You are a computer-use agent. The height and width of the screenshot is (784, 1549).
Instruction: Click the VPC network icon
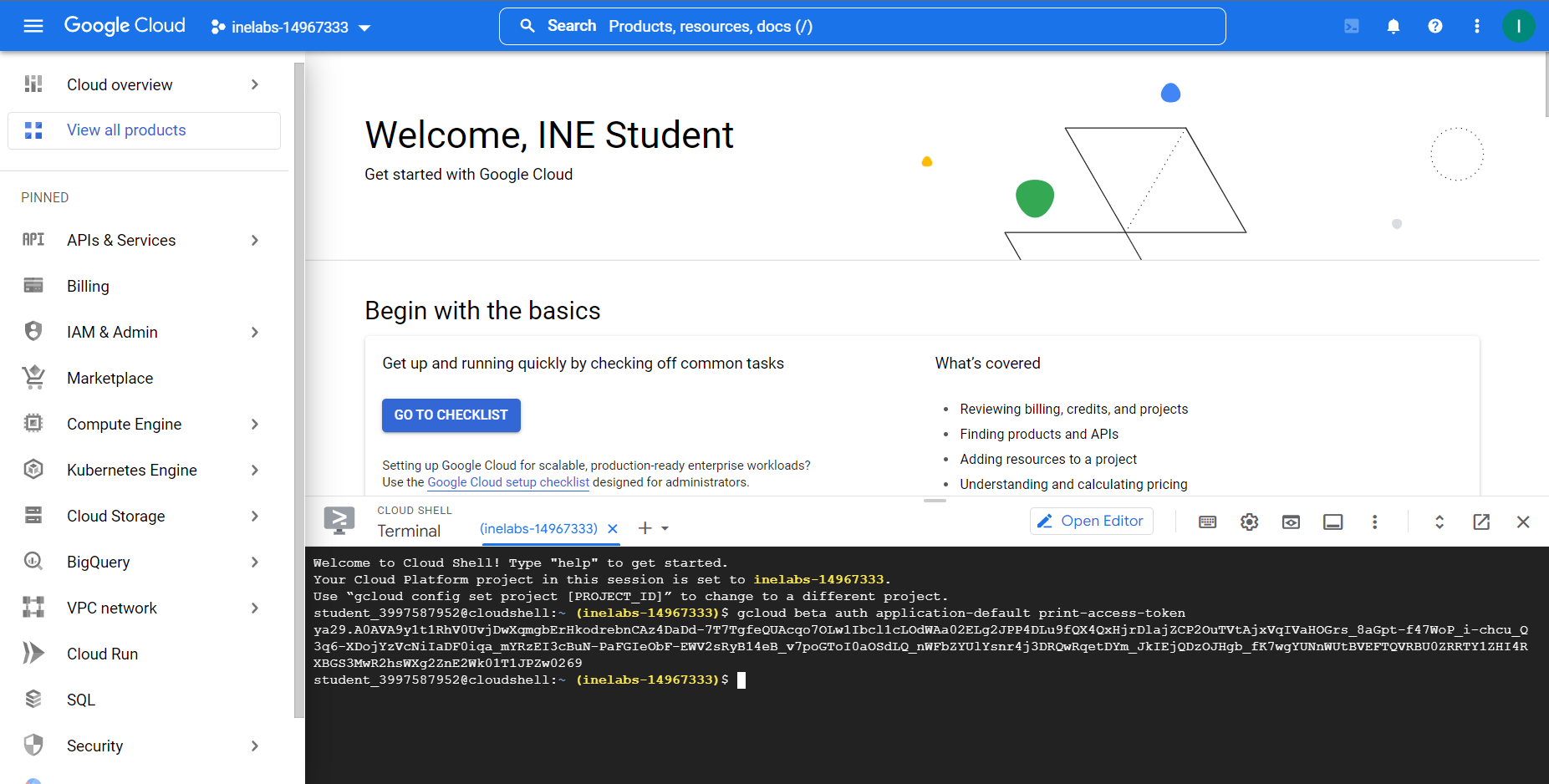coord(33,608)
